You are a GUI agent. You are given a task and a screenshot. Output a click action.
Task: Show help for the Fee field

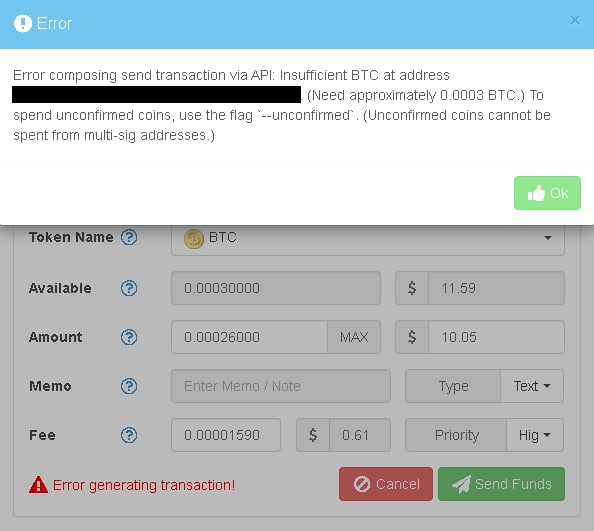[x=129, y=435]
